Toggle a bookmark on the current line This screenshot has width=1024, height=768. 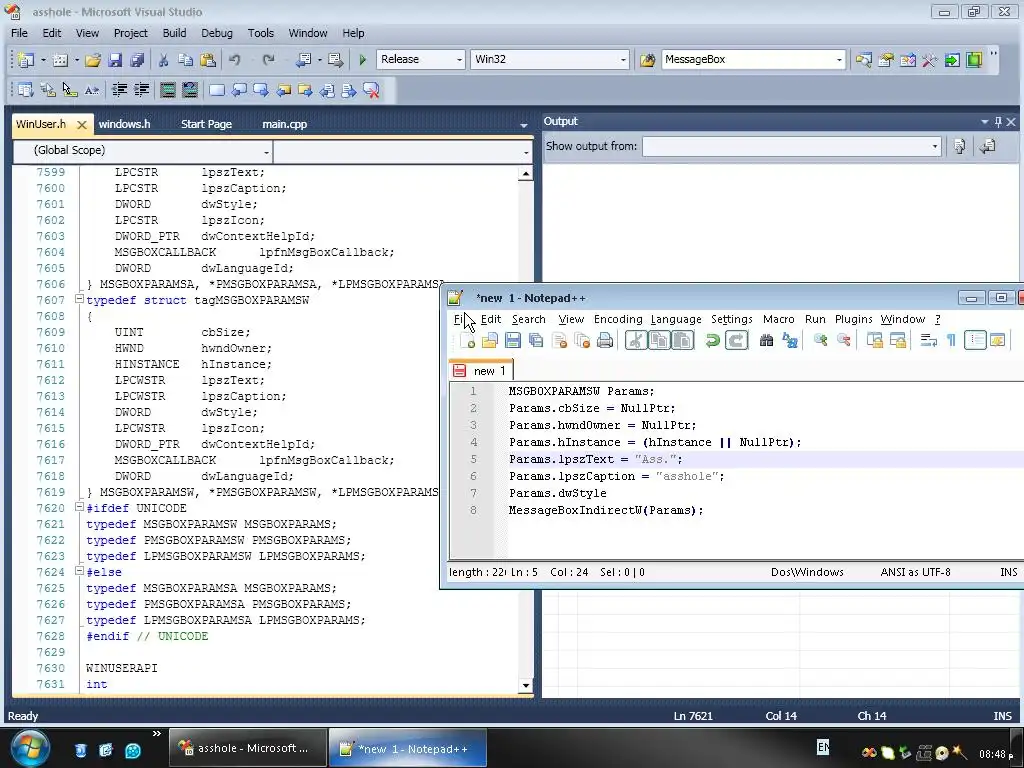[217, 90]
